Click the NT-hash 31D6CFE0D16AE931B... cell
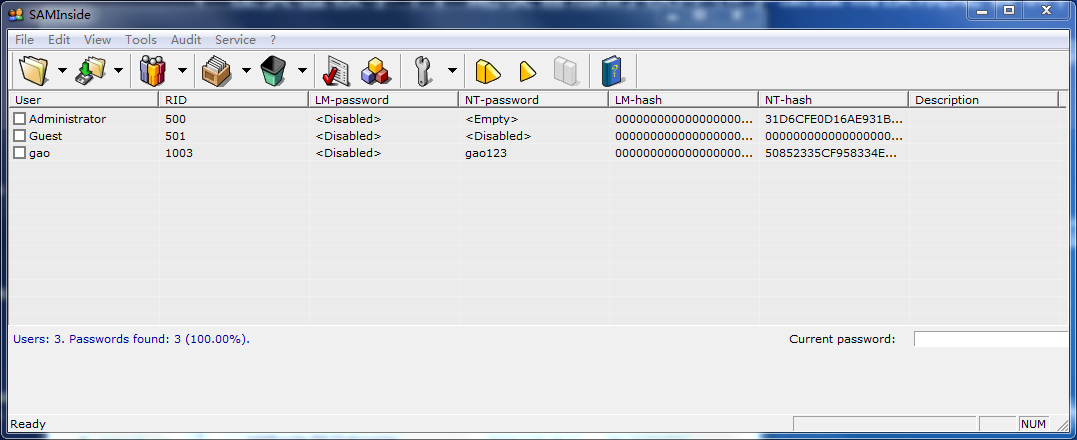Screen dimensions: 1077x440 pyautogui.click(x=834, y=119)
